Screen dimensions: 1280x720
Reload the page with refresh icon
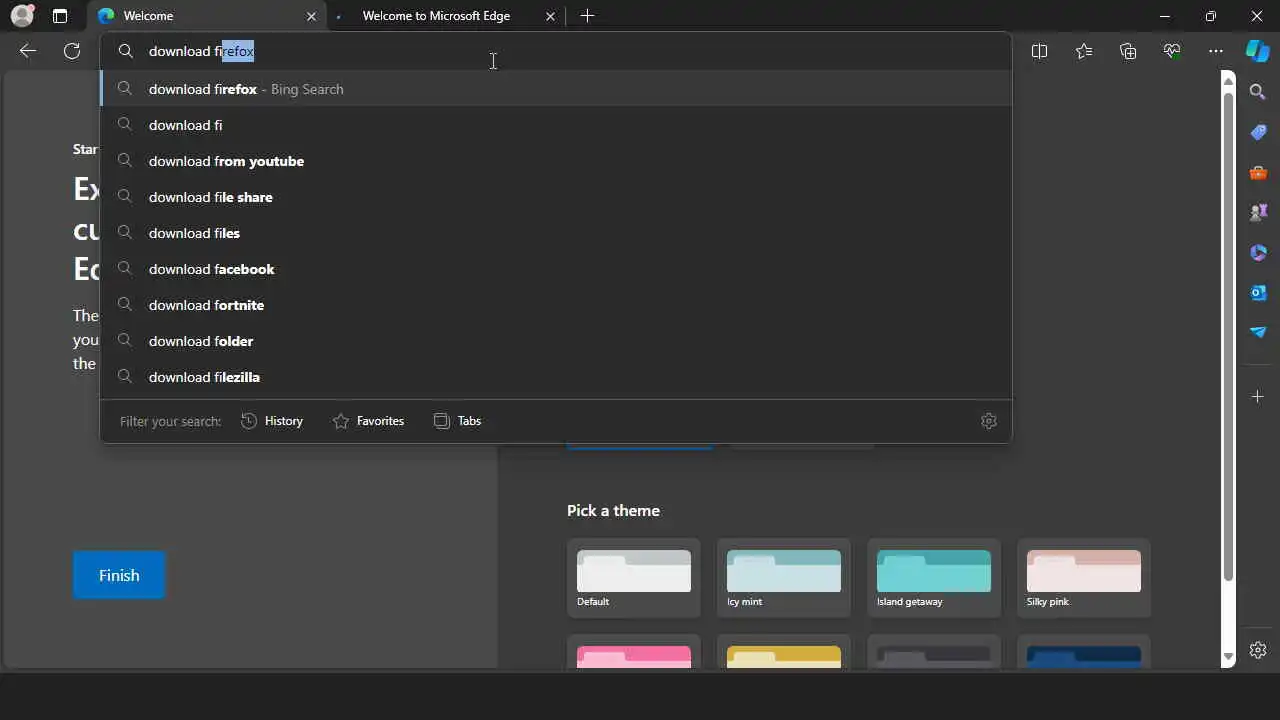pos(72,51)
